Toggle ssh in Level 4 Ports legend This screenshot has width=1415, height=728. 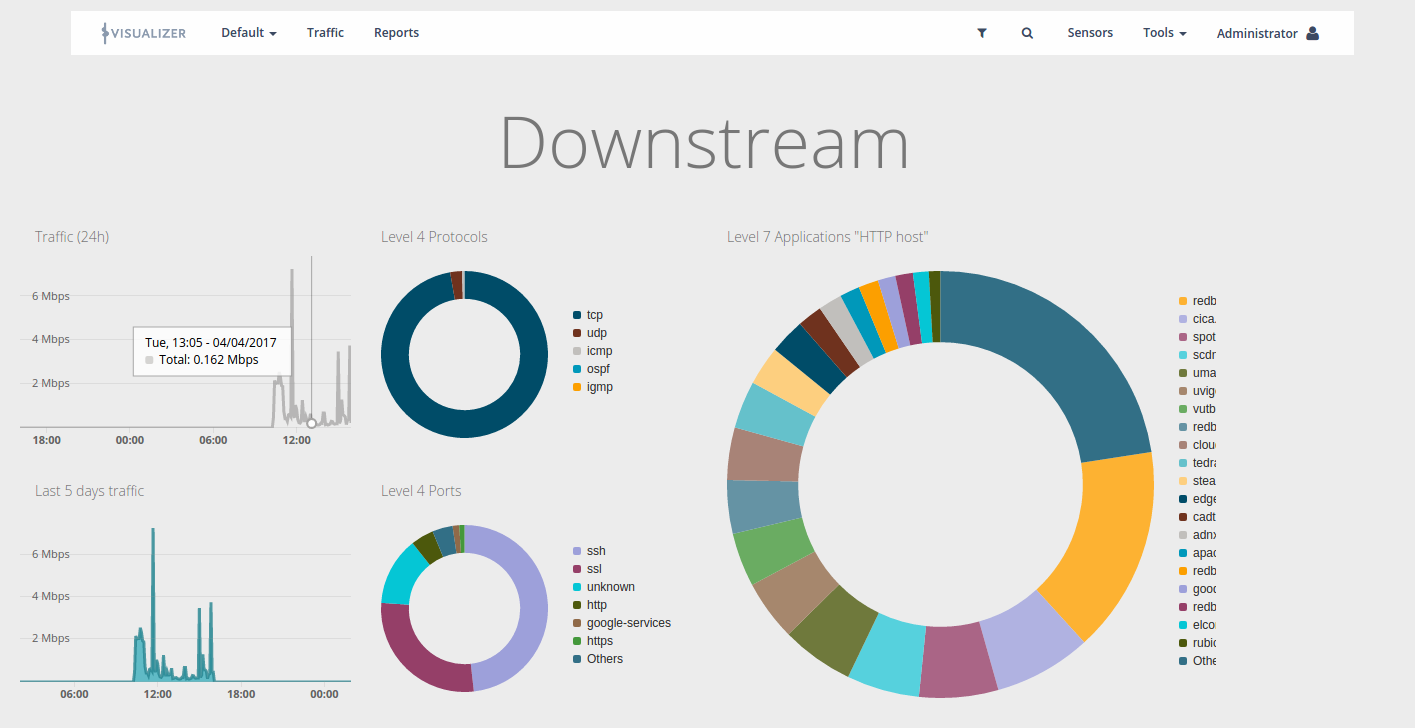589,551
